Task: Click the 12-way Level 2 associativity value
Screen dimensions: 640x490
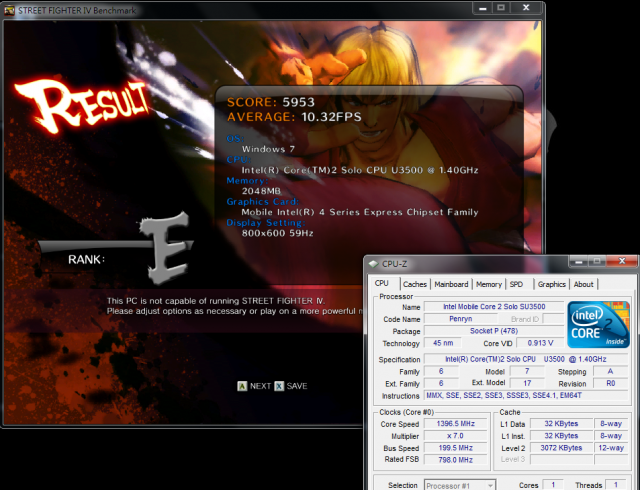Action: (x=611, y=448)
